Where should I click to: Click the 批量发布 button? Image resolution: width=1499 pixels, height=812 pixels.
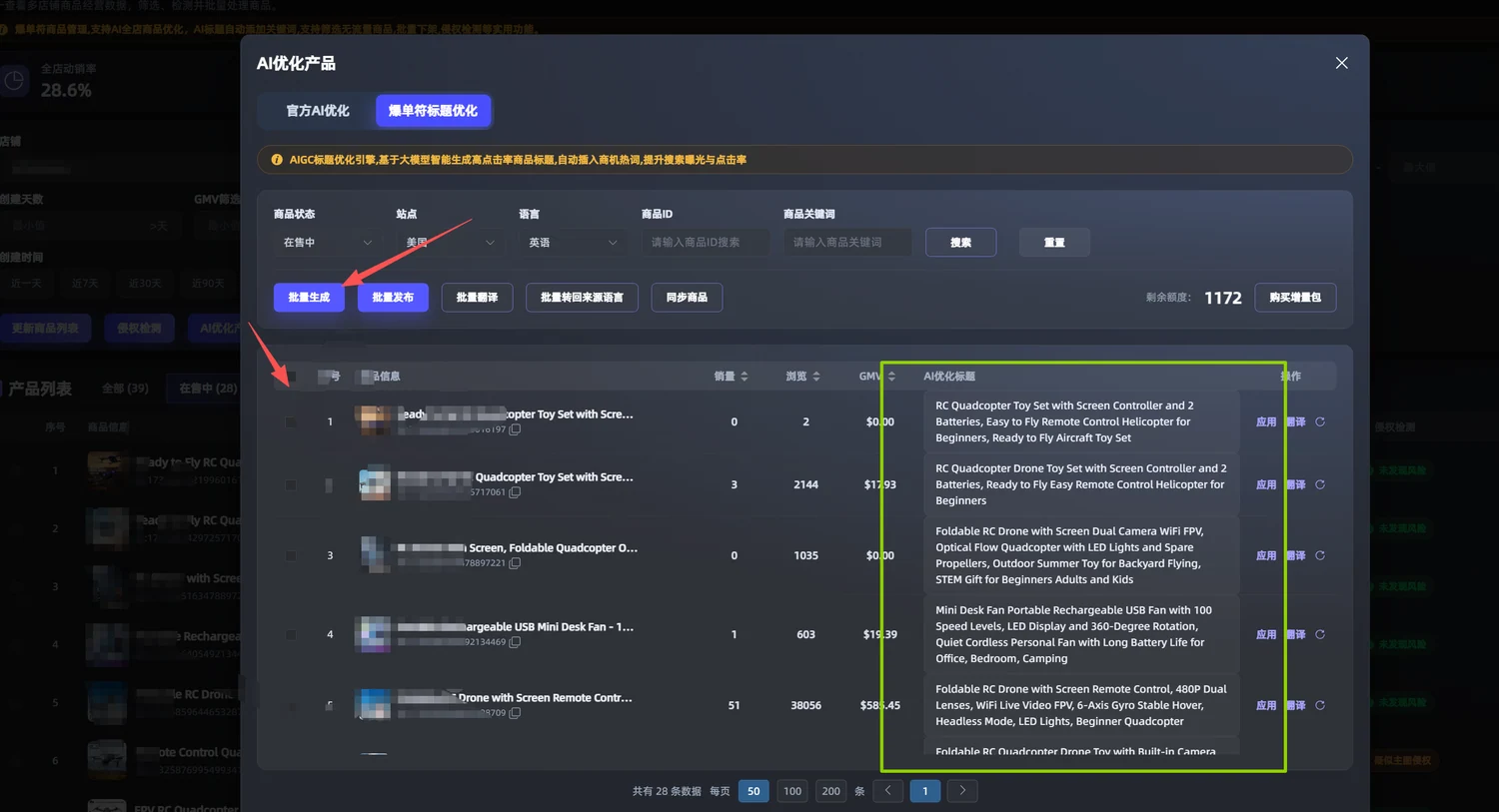click(393, 298)
